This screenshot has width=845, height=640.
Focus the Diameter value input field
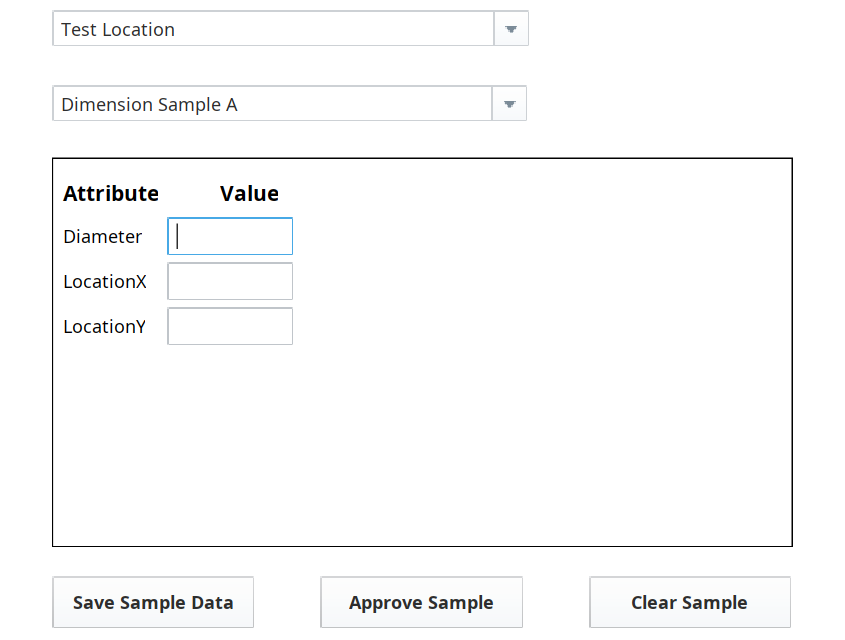point(230,237)
